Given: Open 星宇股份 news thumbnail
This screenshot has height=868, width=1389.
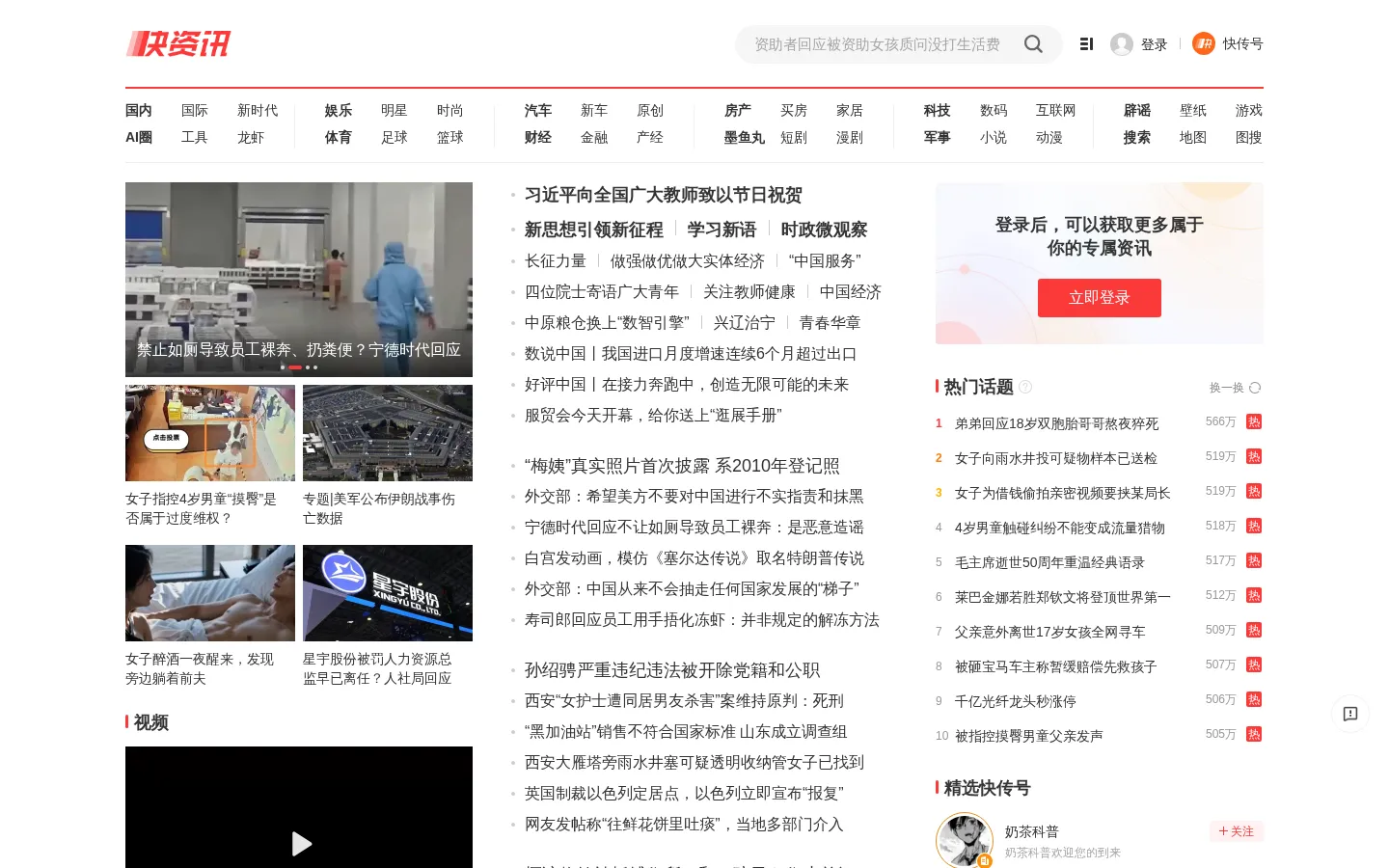Looking at the screenshot, I should tap(388, 593).
